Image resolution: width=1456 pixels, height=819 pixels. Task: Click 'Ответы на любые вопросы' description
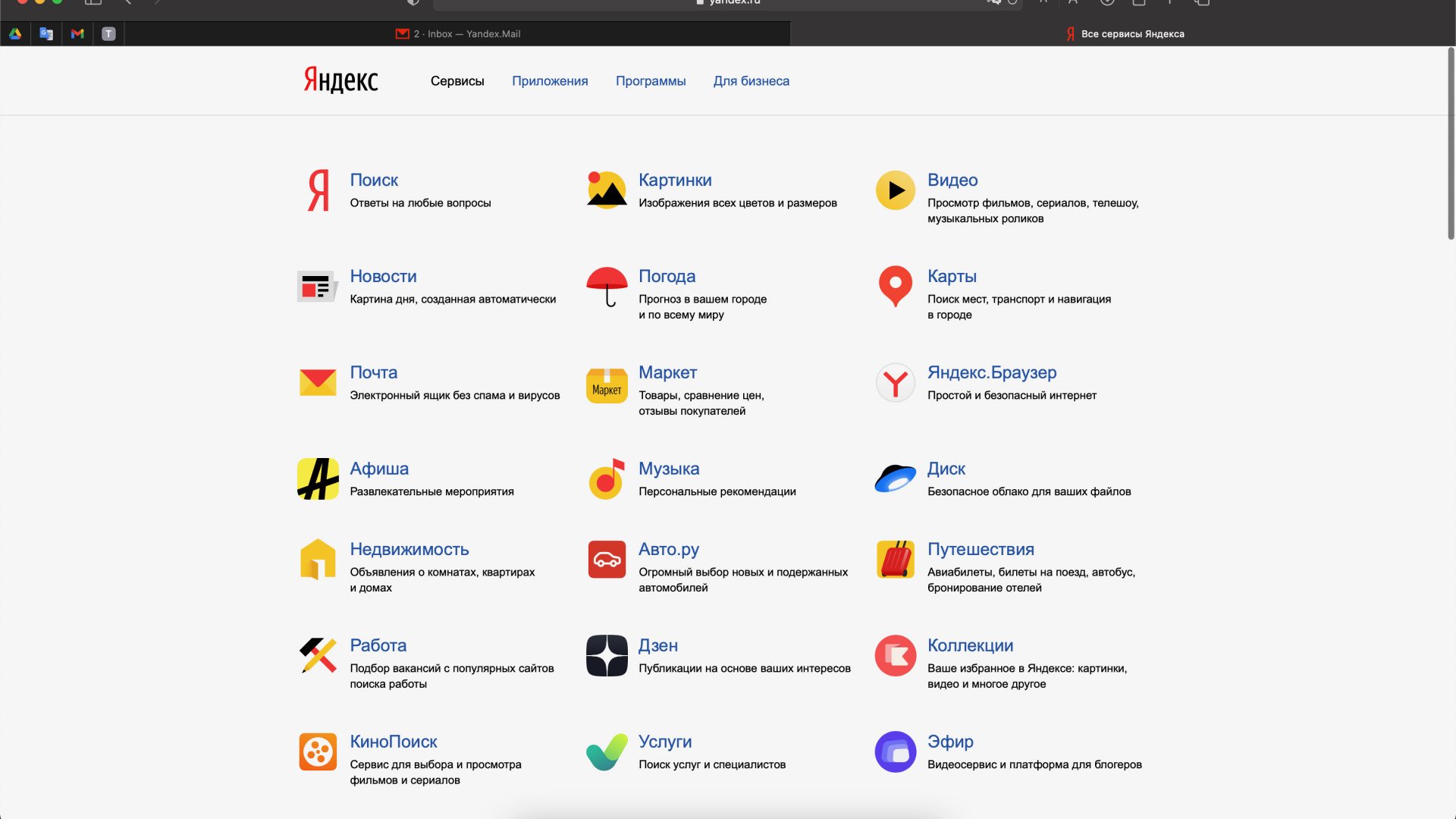420,202
